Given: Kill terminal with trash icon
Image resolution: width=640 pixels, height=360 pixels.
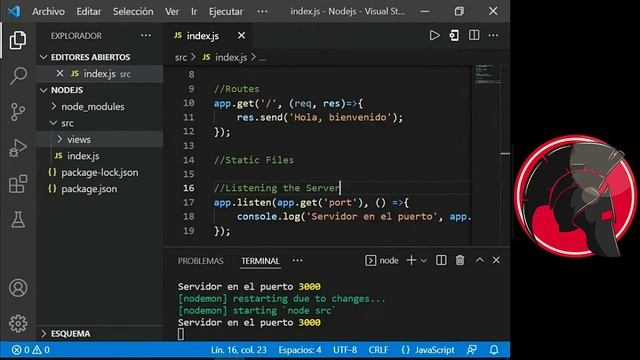Looking at the screenshot, I should pyautogui.click(x=460, y=260).
